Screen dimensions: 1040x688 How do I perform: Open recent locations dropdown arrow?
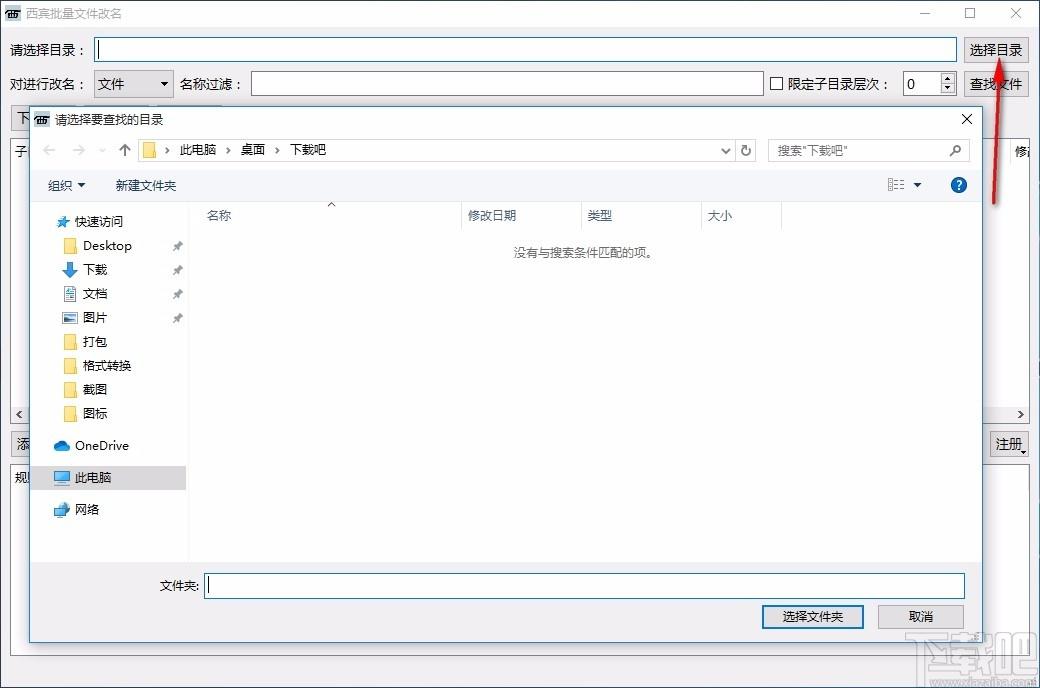click(x=102, y=151)
